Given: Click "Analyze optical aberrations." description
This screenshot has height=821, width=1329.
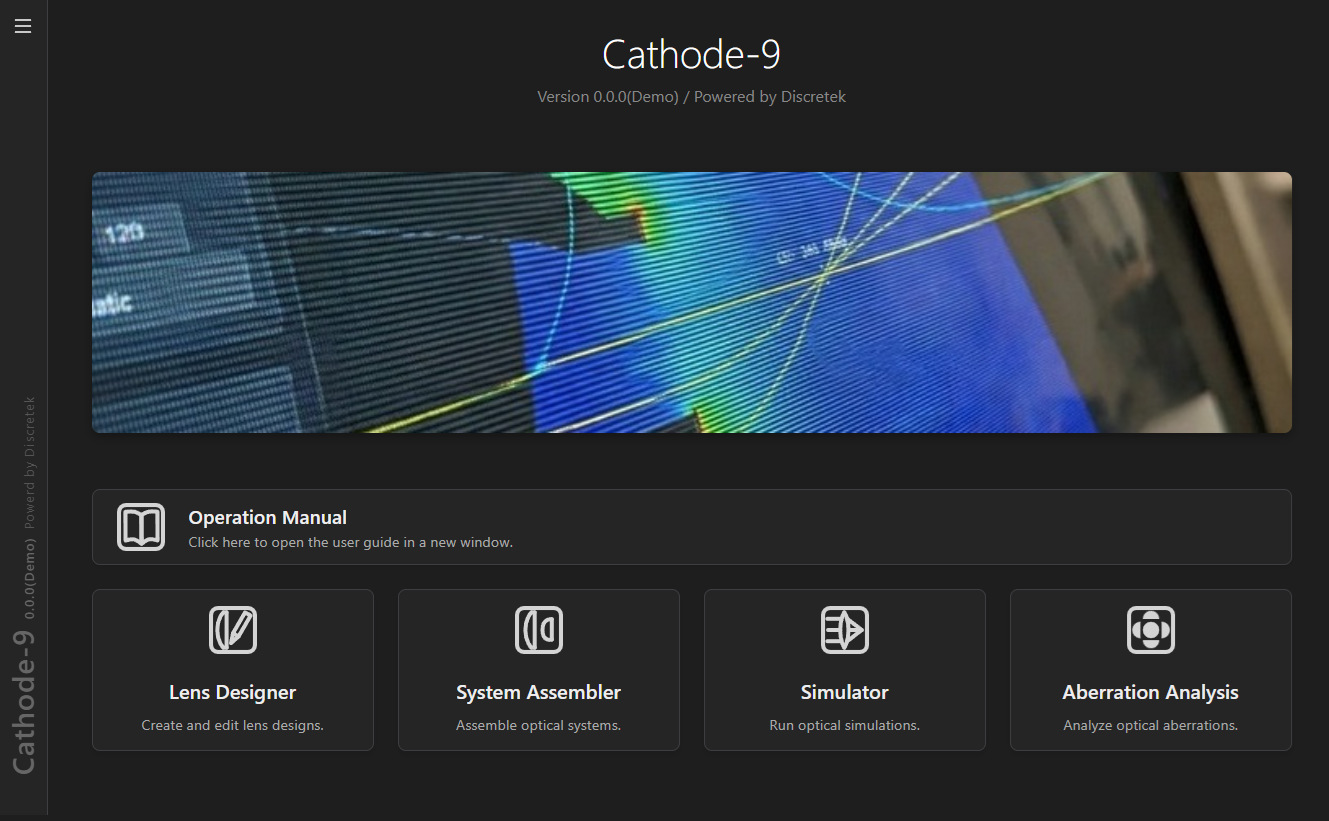Looking at the screenshot, I should coord(1150,725).
